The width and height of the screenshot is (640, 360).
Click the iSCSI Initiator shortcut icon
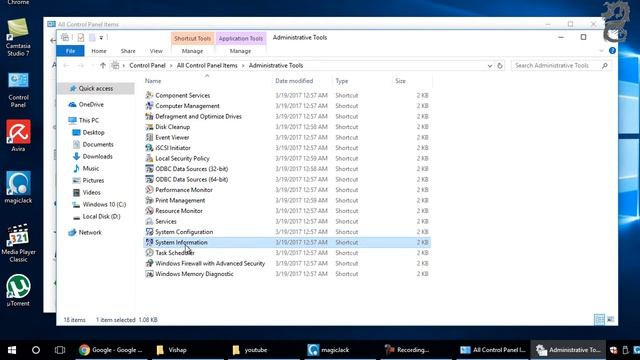[149, 148]
